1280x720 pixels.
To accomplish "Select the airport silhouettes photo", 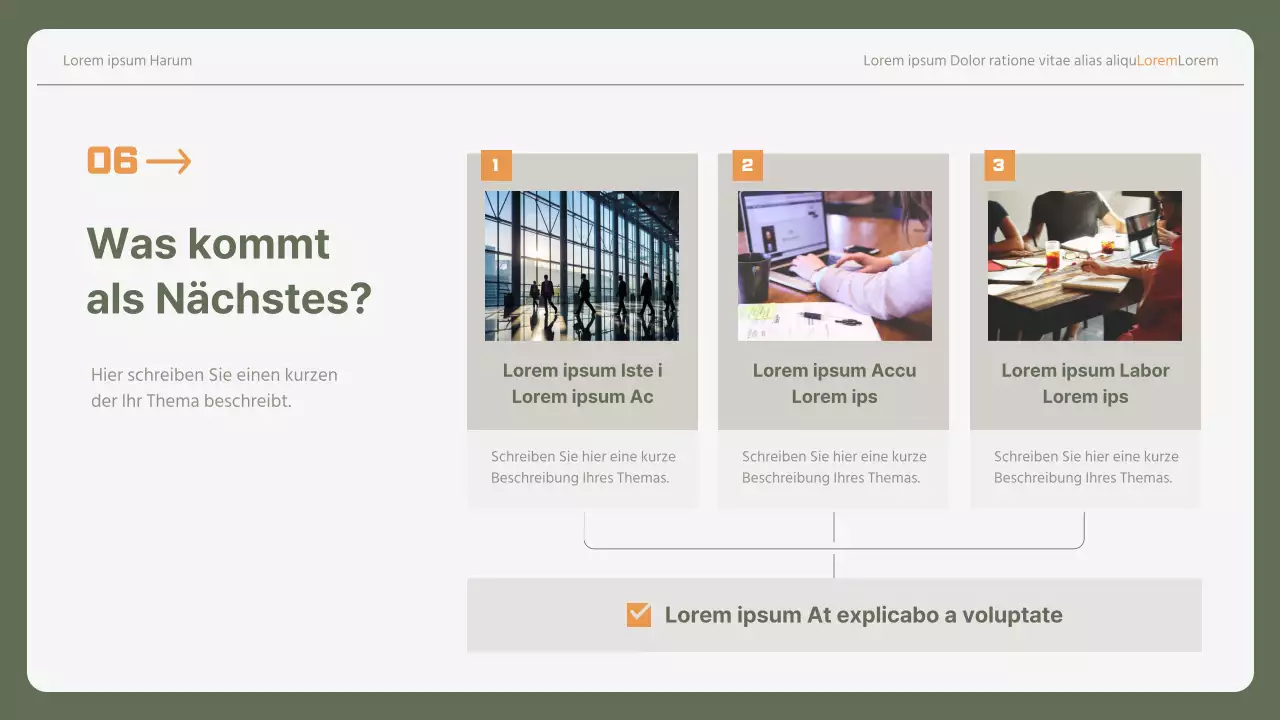I will pos(581,266).
